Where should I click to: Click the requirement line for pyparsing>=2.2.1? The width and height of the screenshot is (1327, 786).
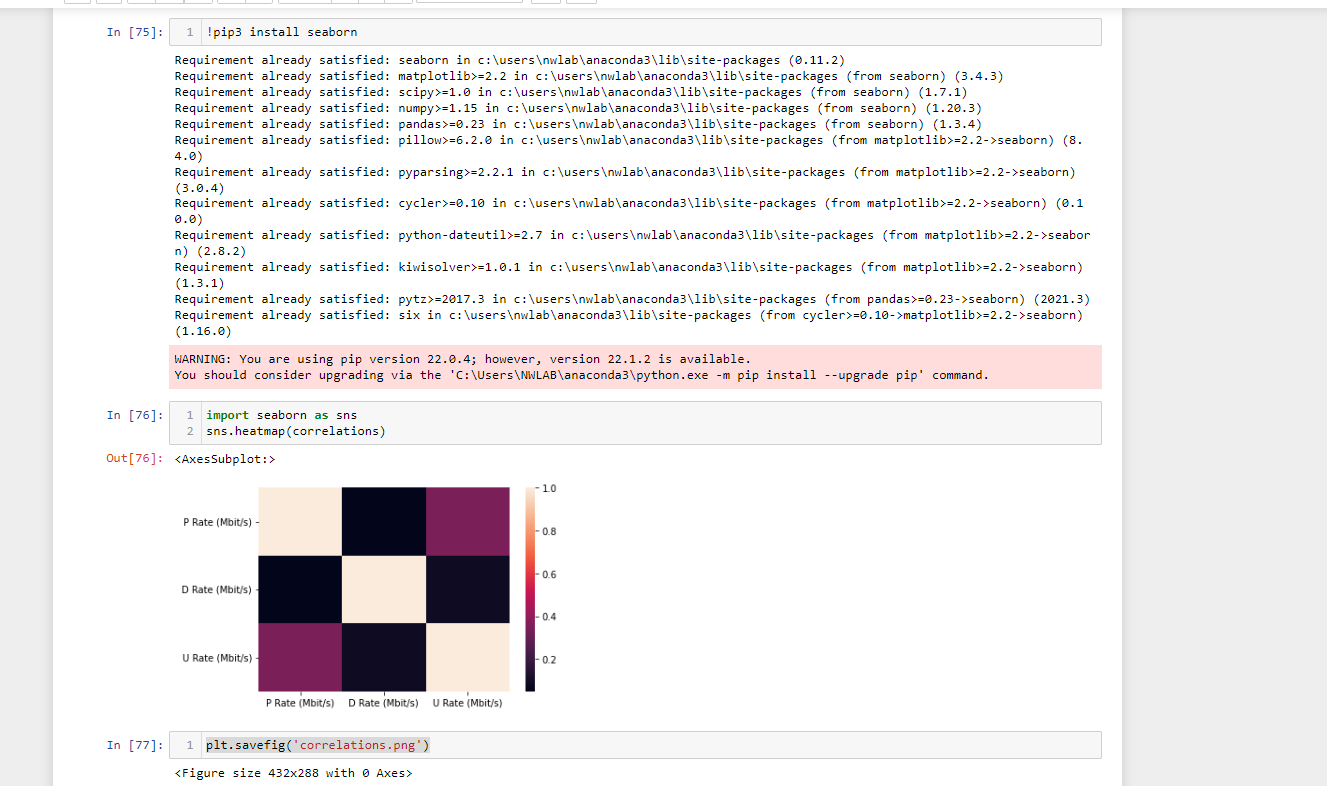coord(625,180)
